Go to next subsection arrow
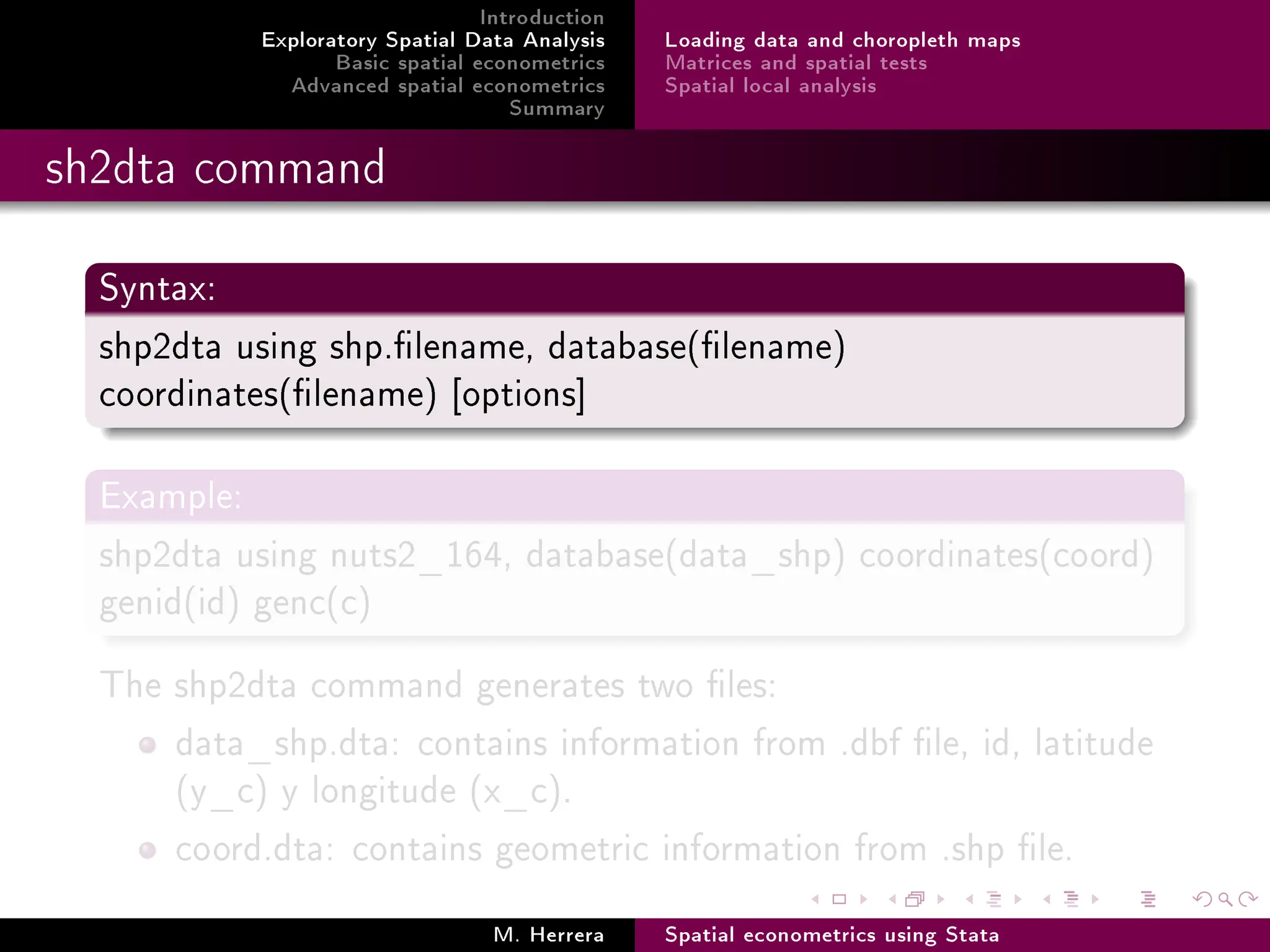Screen dimensions: 1270x952 pyautogui.click(x=1018, y=899)
